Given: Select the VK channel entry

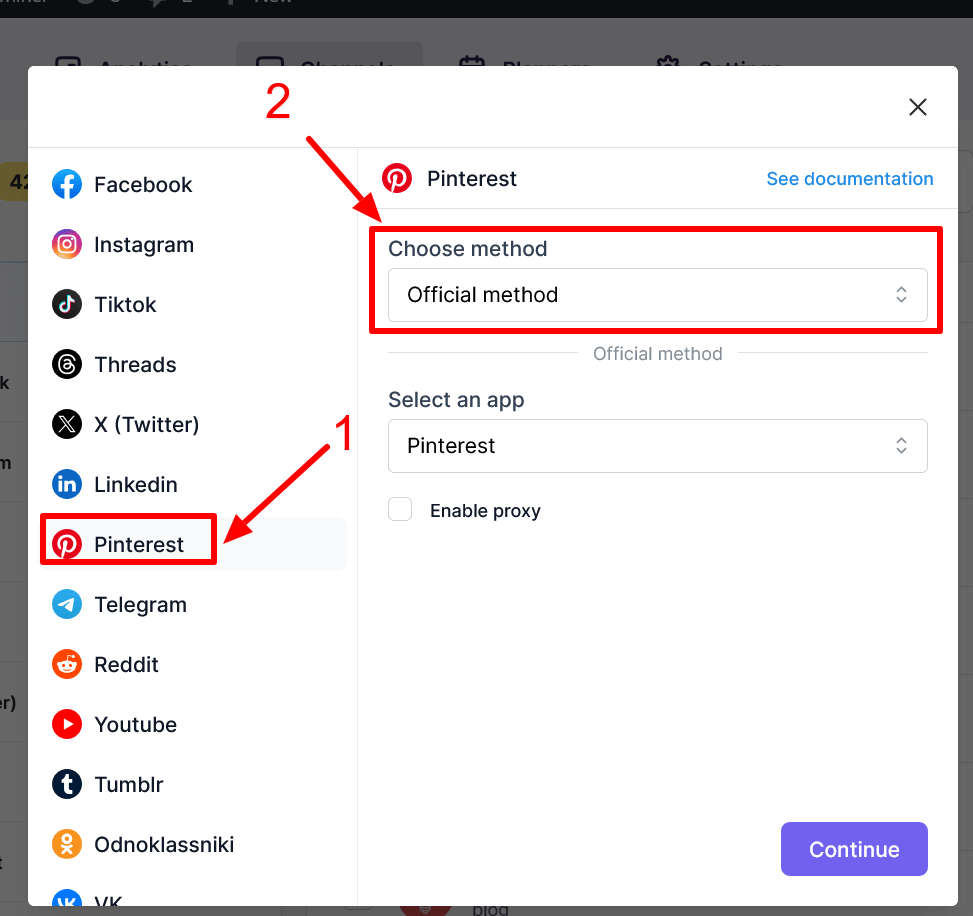Looking at the screenshot, I should point(107,900).
